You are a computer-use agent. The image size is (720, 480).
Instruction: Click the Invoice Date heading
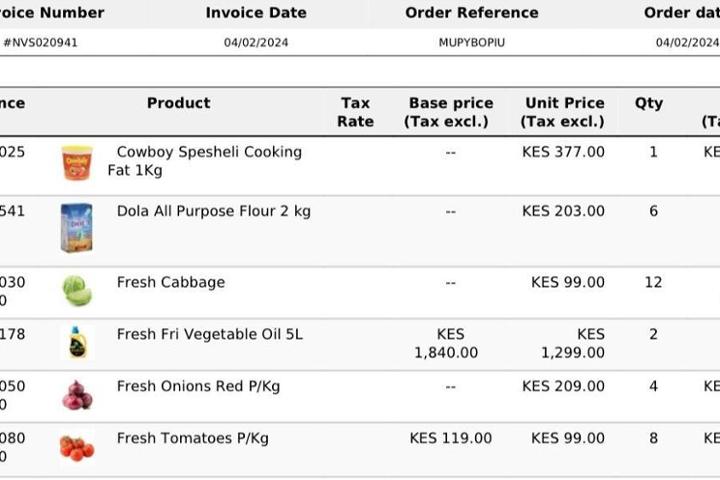pyautogui.click(x=256, y=13)
